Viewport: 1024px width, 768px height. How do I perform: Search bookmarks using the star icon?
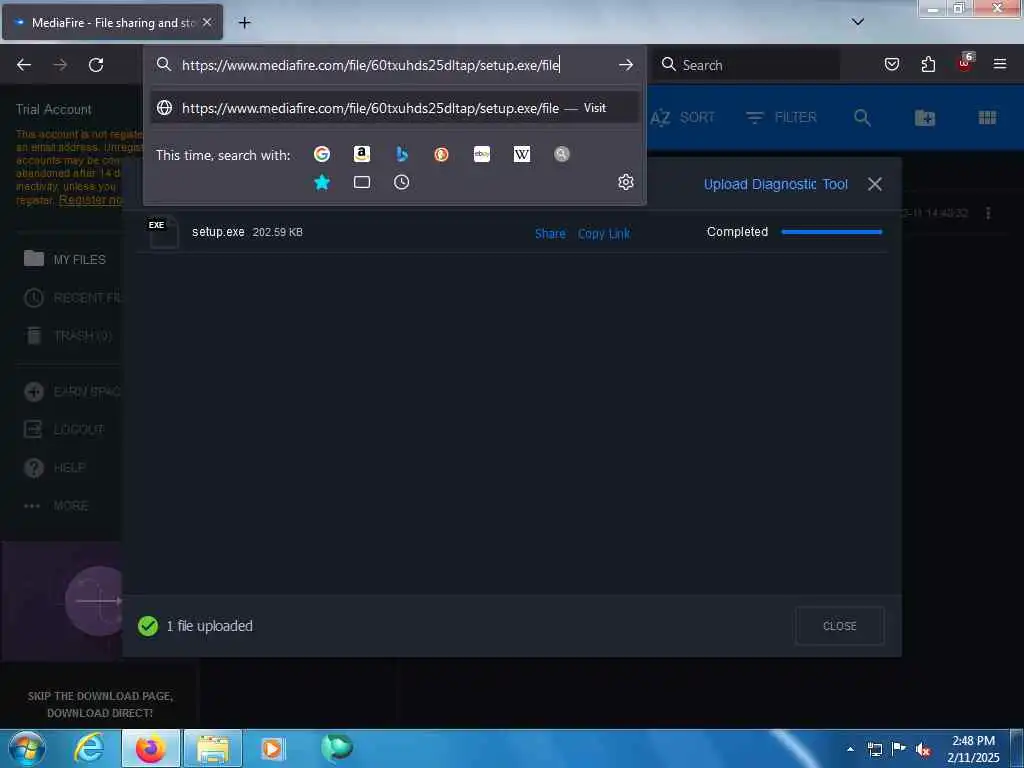pyautogui.click(x=321, y=182)
